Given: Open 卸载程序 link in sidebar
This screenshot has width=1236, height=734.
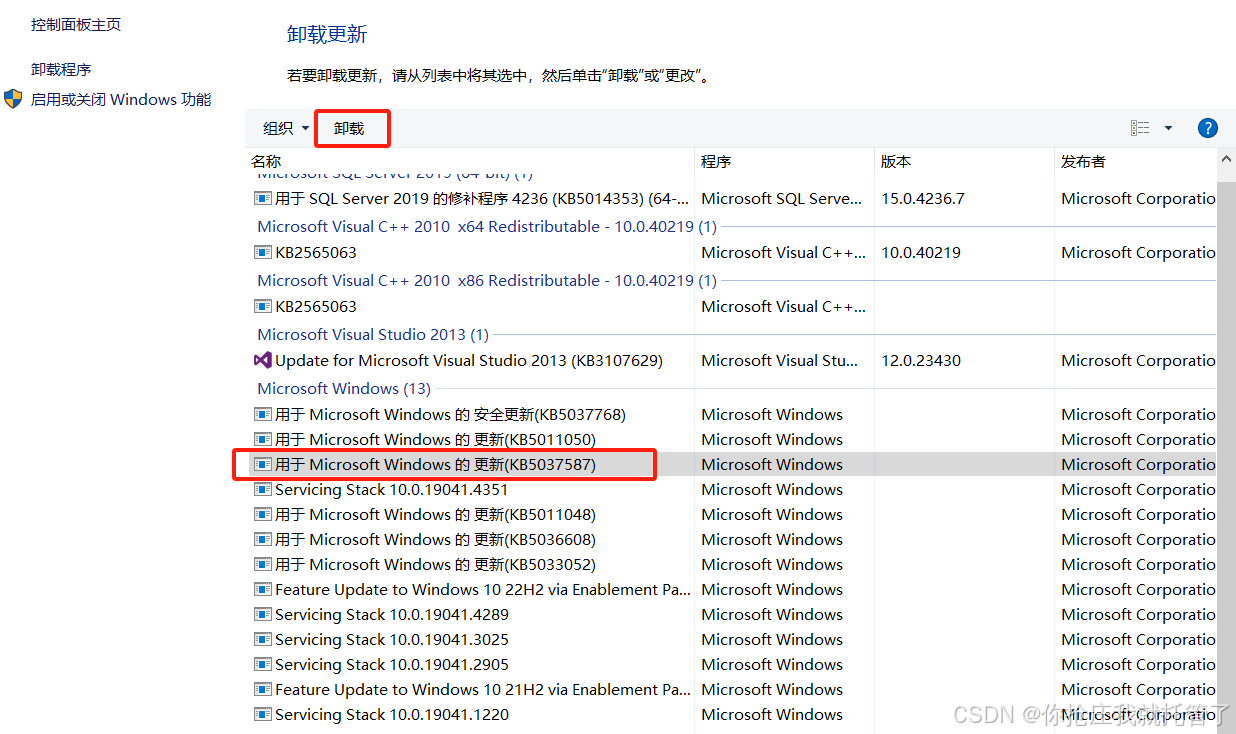Looking at the screenshot, I should (61, 69).
